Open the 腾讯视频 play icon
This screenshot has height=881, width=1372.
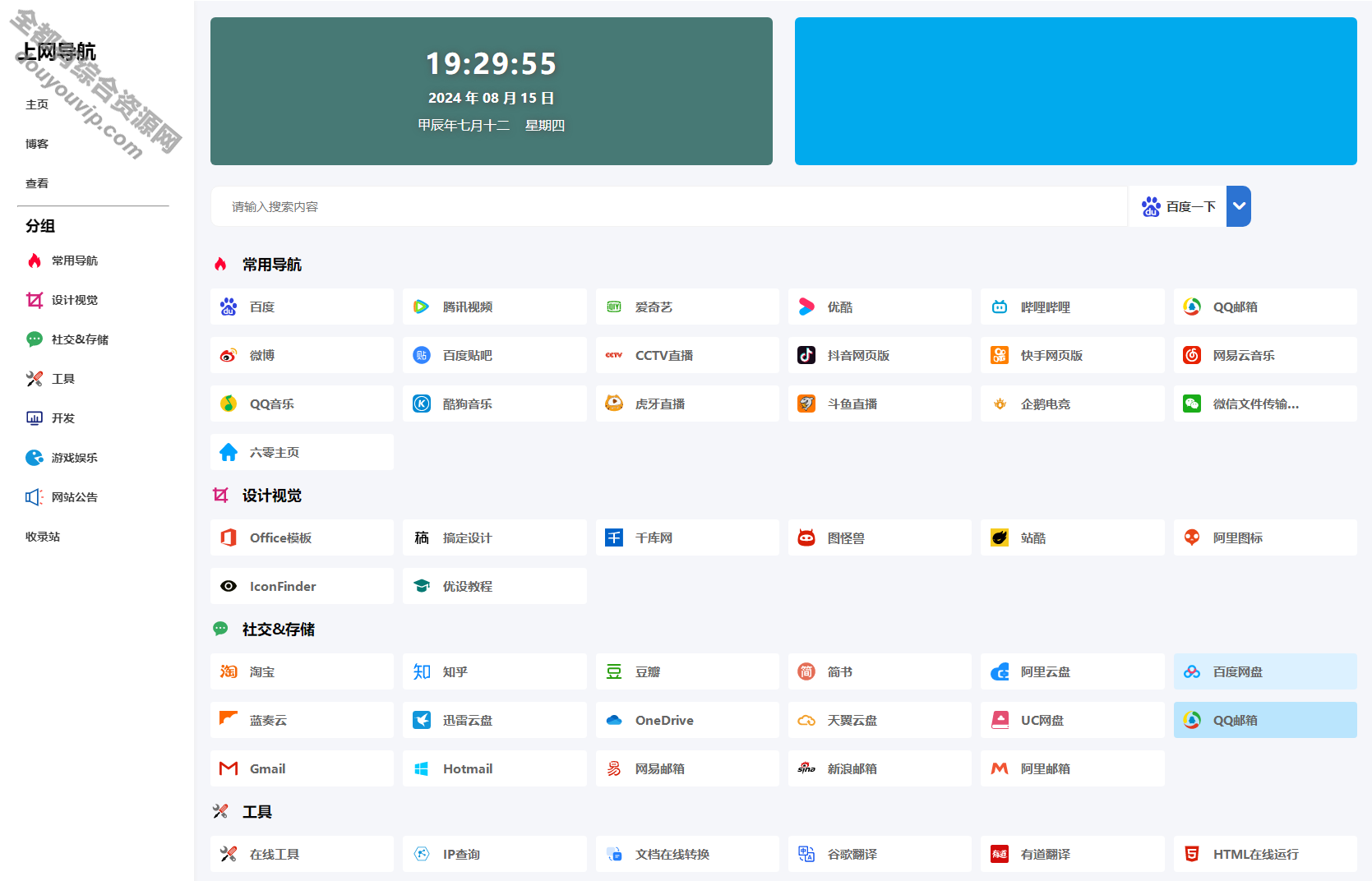421,307
